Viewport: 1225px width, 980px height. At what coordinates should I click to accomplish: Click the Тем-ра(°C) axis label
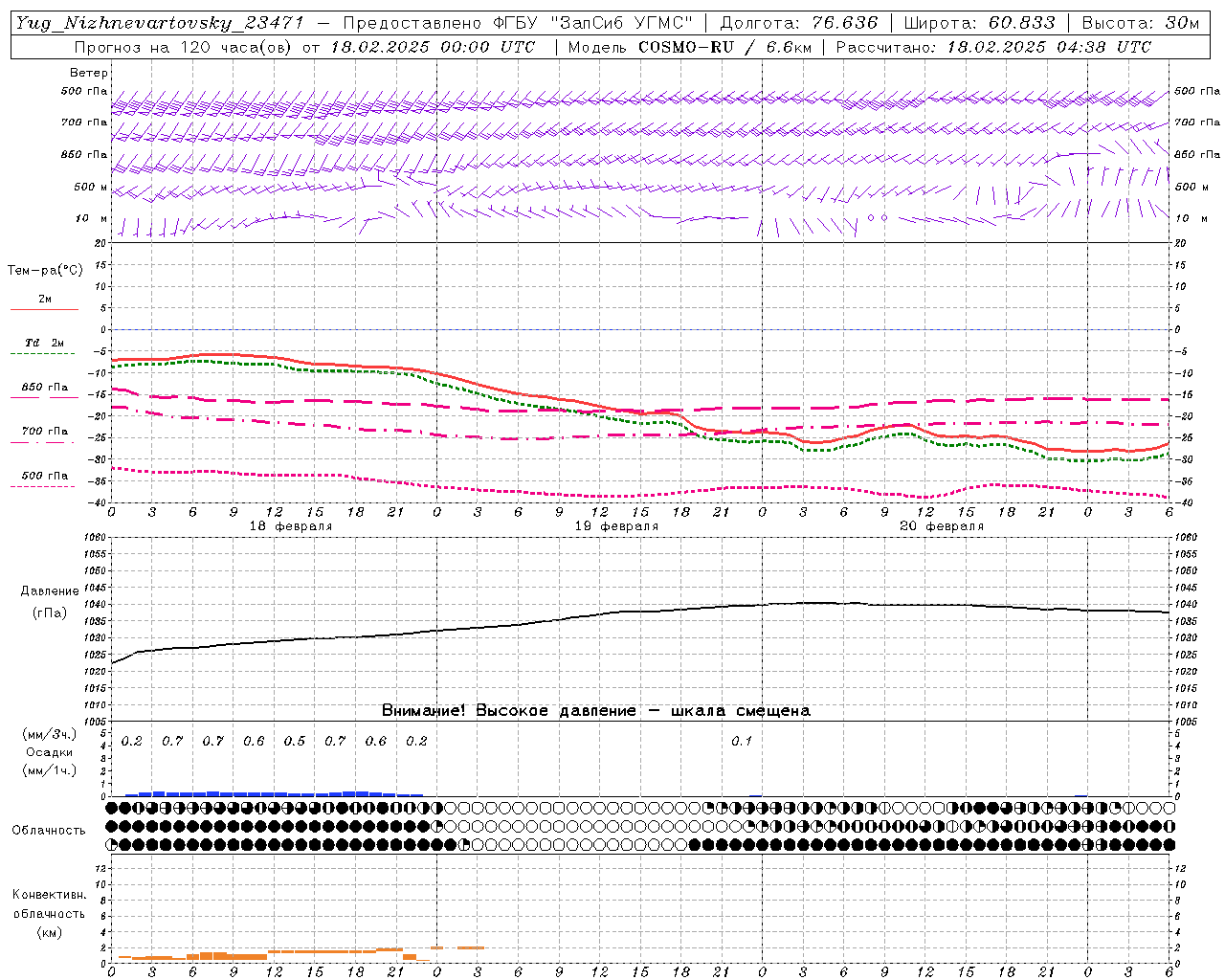click(45, 271)
